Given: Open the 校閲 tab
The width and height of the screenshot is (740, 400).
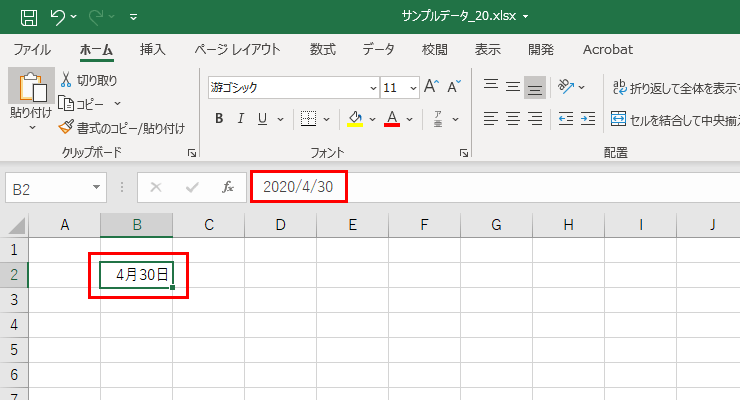Looking at the screenshot, I should tap(435, 49).
